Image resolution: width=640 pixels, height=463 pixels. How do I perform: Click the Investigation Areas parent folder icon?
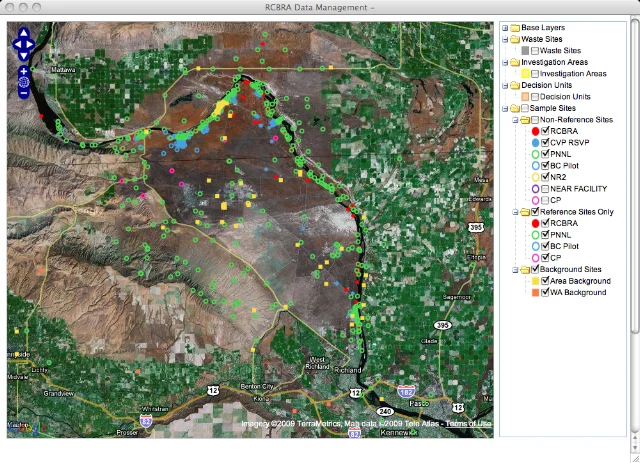point(515,62)
